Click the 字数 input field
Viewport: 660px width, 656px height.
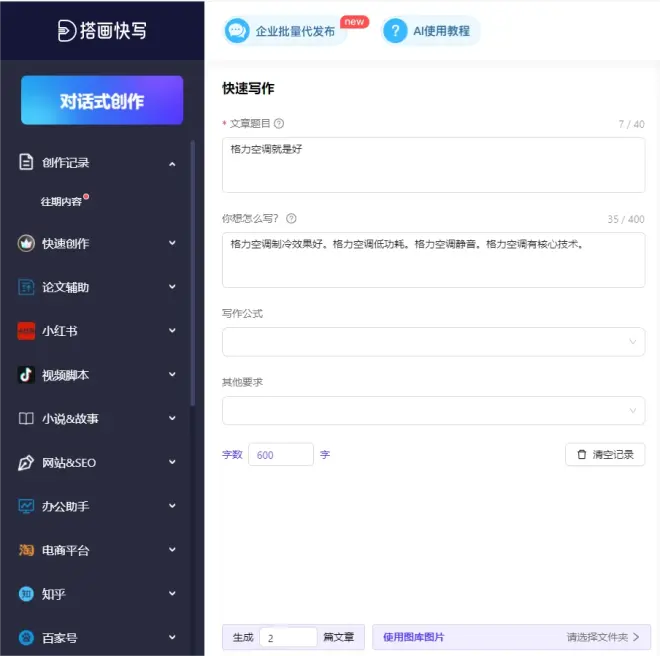pos(280,455)
